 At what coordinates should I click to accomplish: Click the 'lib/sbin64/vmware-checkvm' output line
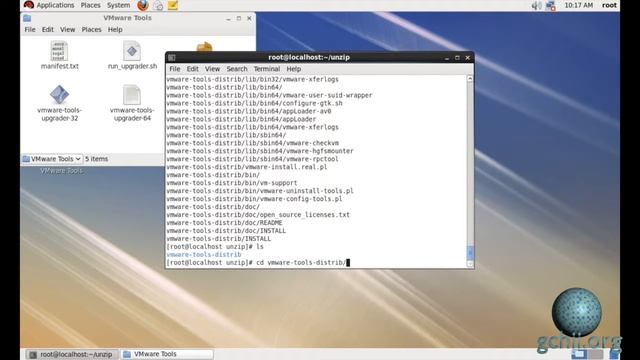tap(253, 143)
